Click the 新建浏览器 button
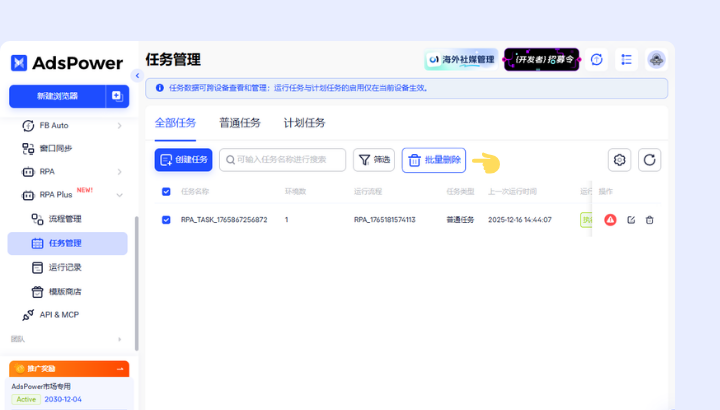Viewport: 720px width, 410px height. (x=57, y=96)
